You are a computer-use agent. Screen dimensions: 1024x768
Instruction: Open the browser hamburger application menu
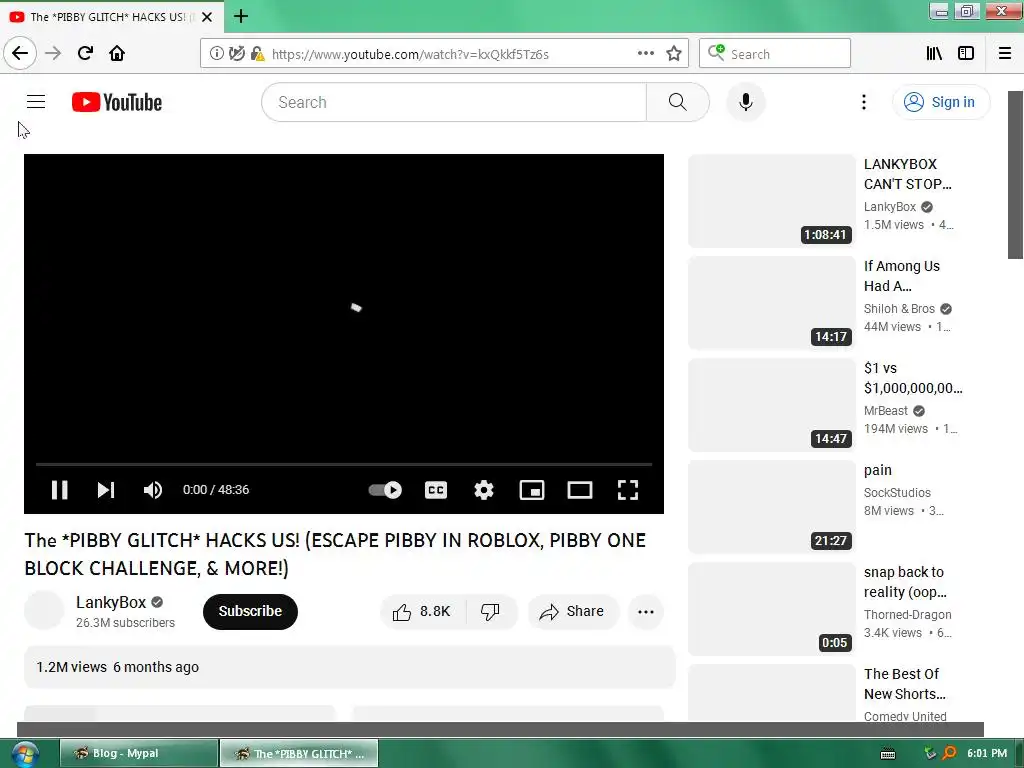pos(1004,54)
